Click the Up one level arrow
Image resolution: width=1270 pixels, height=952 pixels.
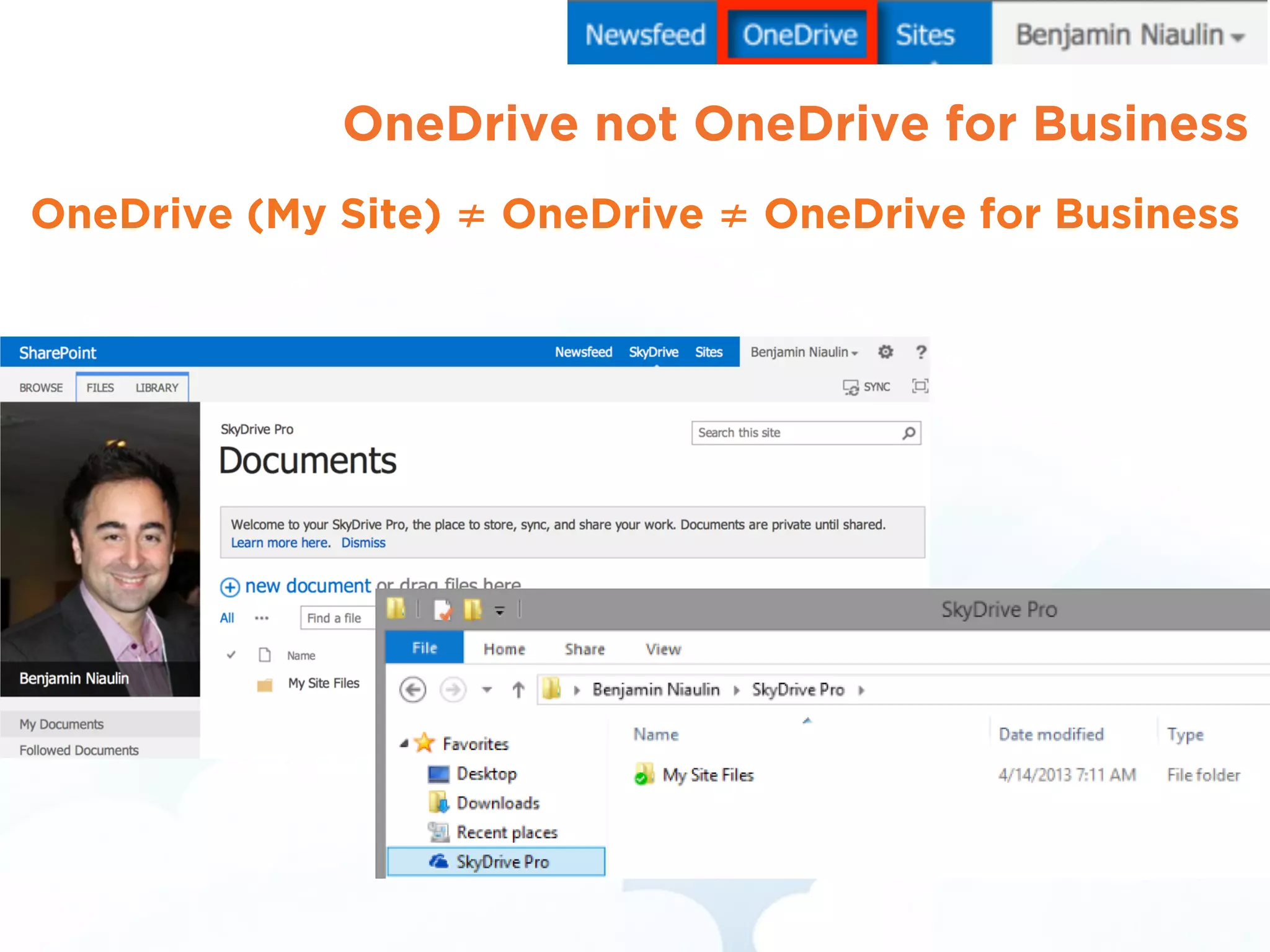click(518, 689)
